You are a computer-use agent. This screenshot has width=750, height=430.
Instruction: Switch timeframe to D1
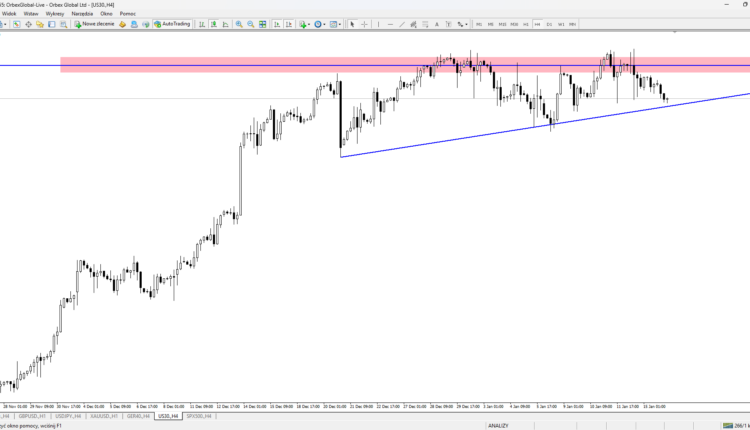tap(549, 24)
